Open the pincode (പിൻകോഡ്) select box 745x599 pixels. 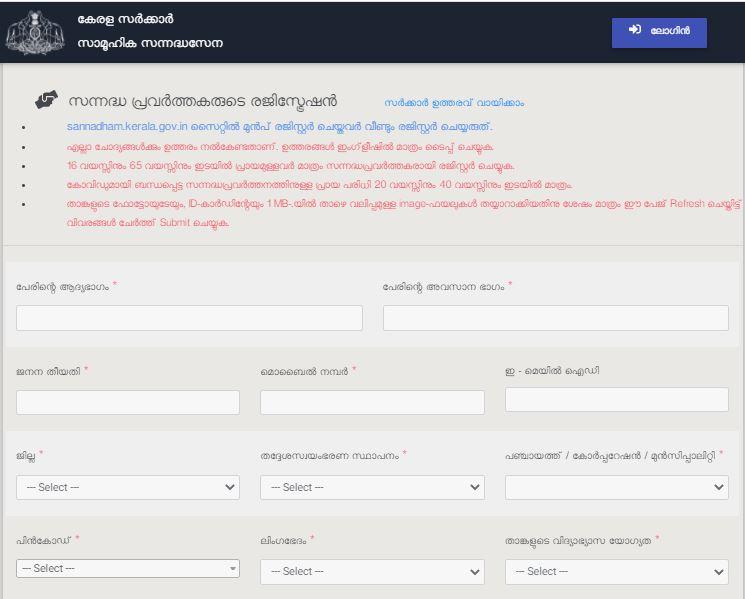[128, 568]
